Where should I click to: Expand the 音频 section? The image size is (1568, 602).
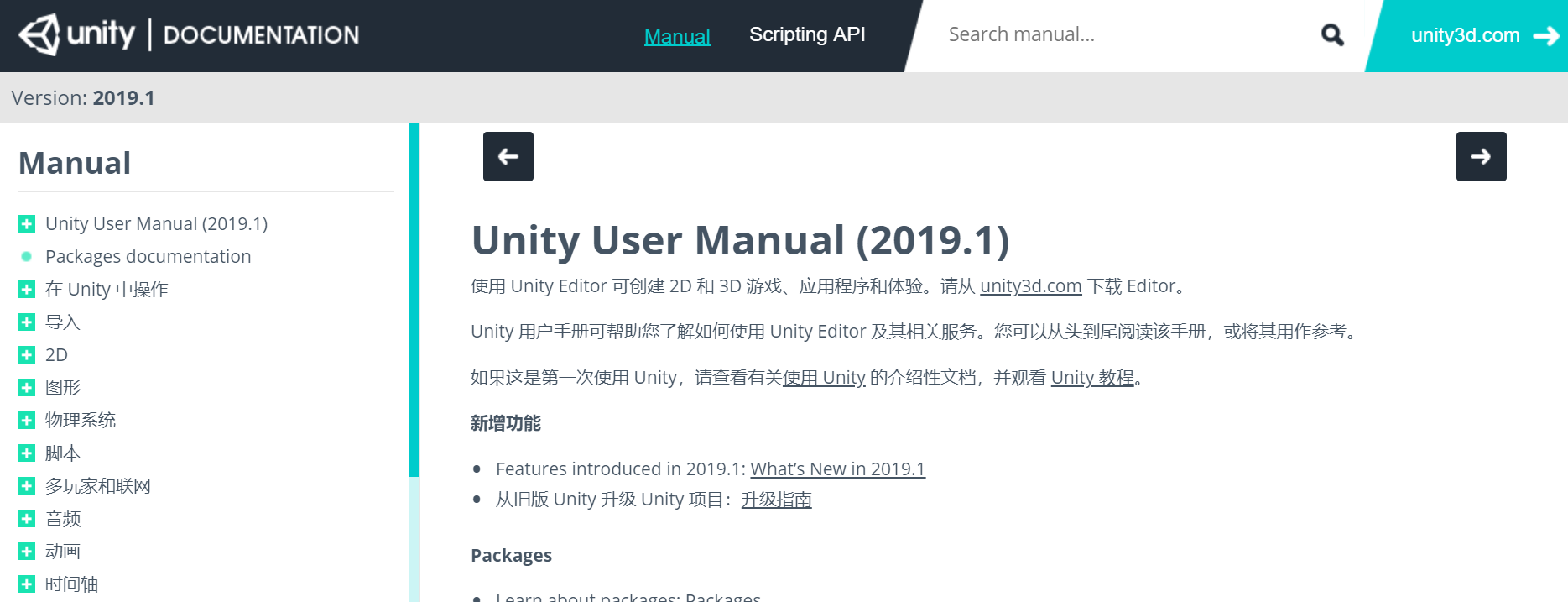[x=27, y=519]
